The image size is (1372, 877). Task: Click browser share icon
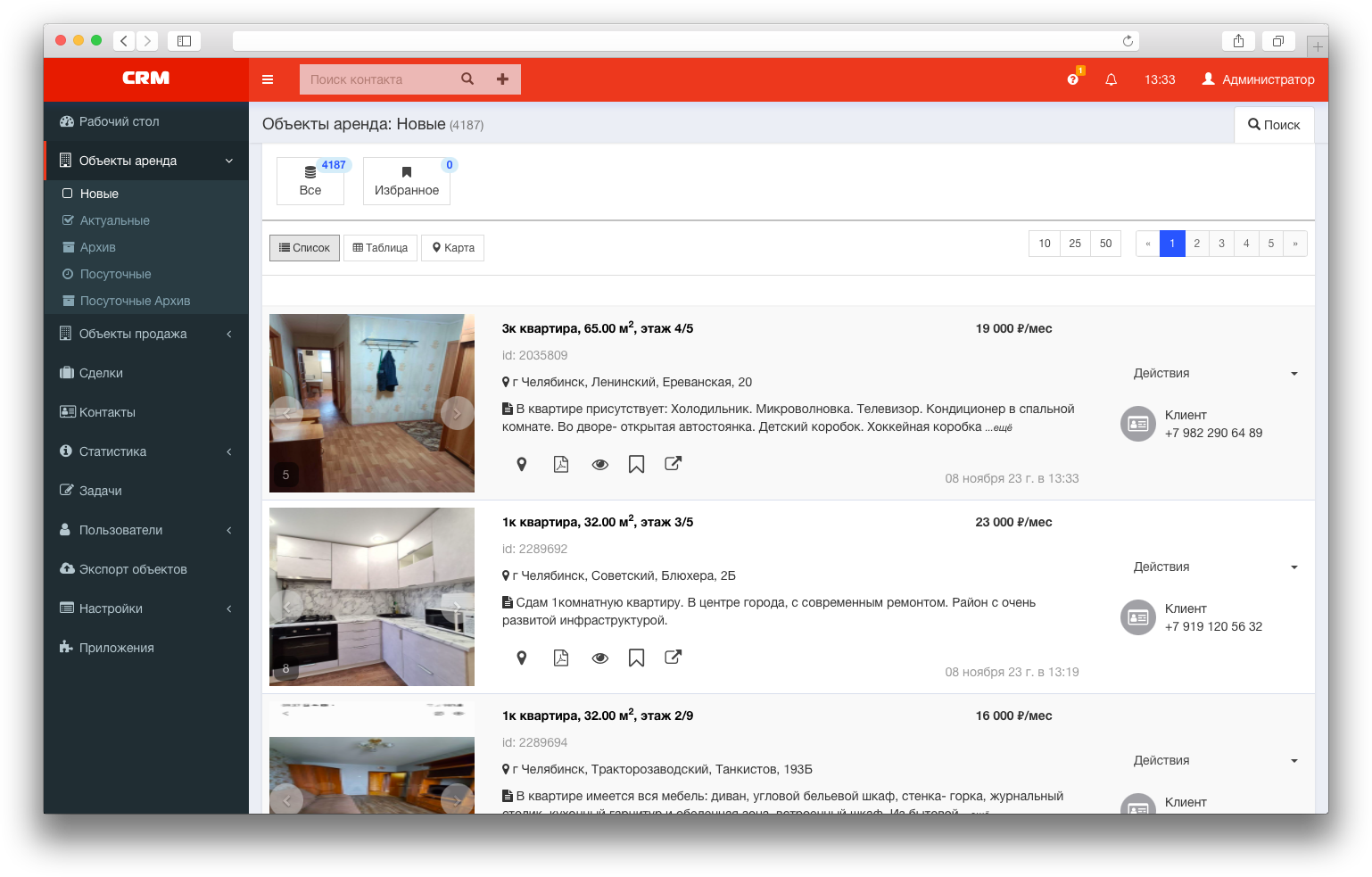click(1238, 41)
